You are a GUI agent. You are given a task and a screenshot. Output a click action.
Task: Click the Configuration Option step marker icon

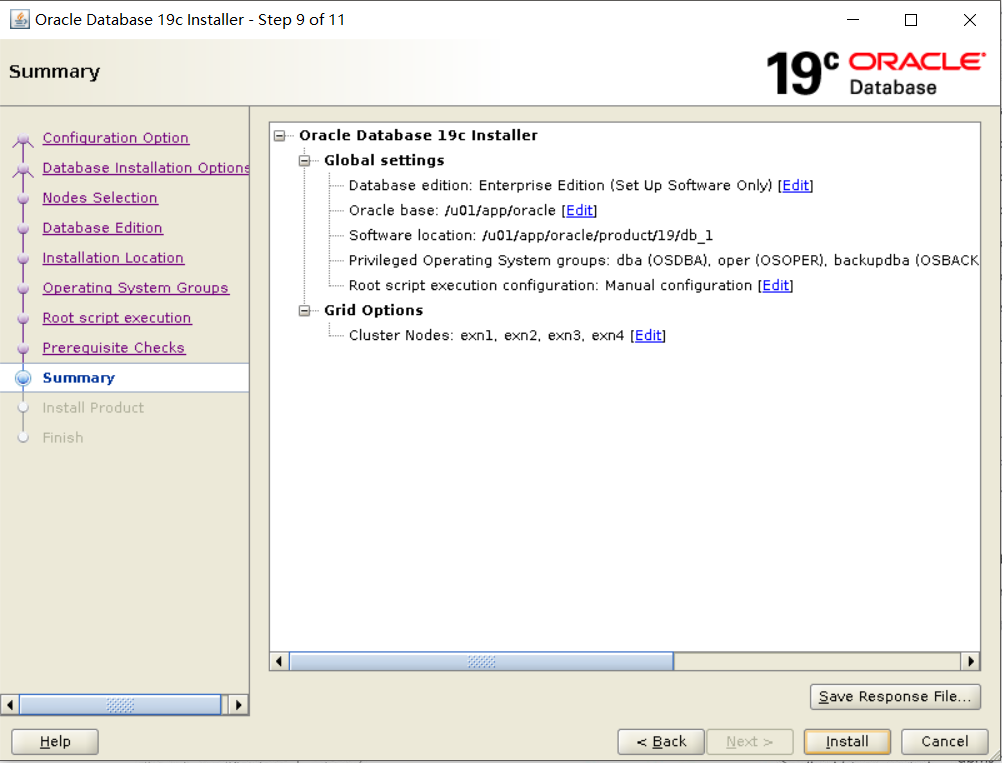point(23,139)
